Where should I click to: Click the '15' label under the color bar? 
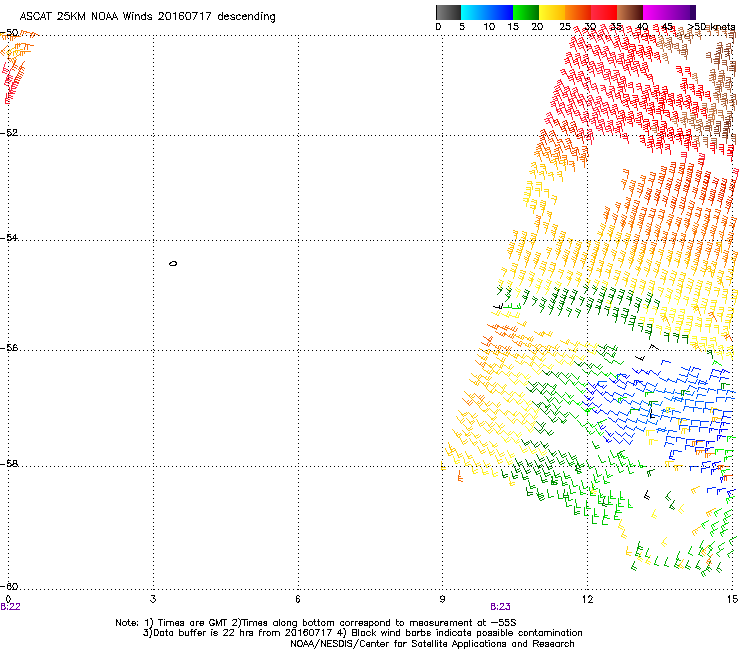[x=513, y=27]
